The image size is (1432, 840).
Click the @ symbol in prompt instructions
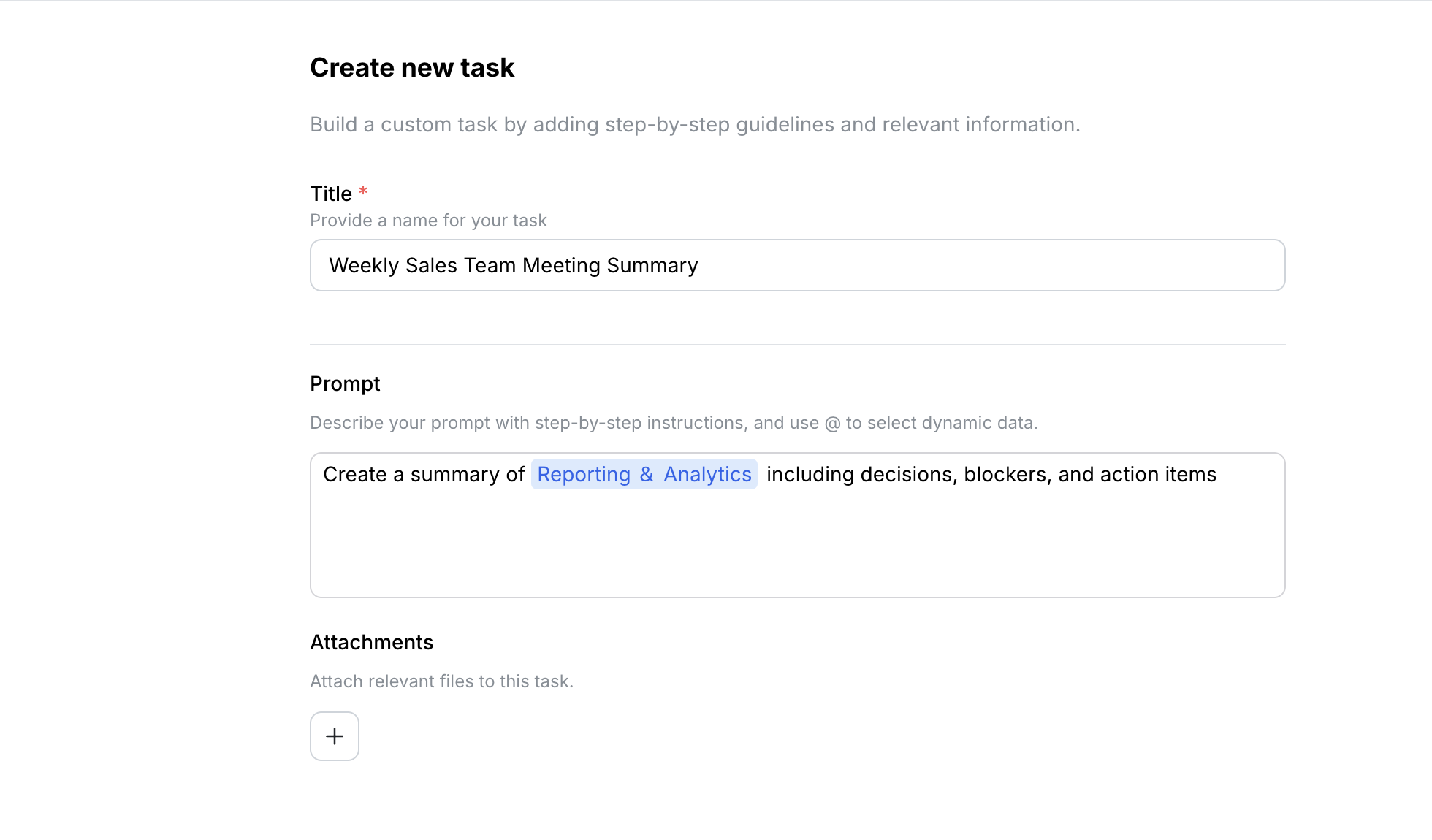tap(832, 424)
